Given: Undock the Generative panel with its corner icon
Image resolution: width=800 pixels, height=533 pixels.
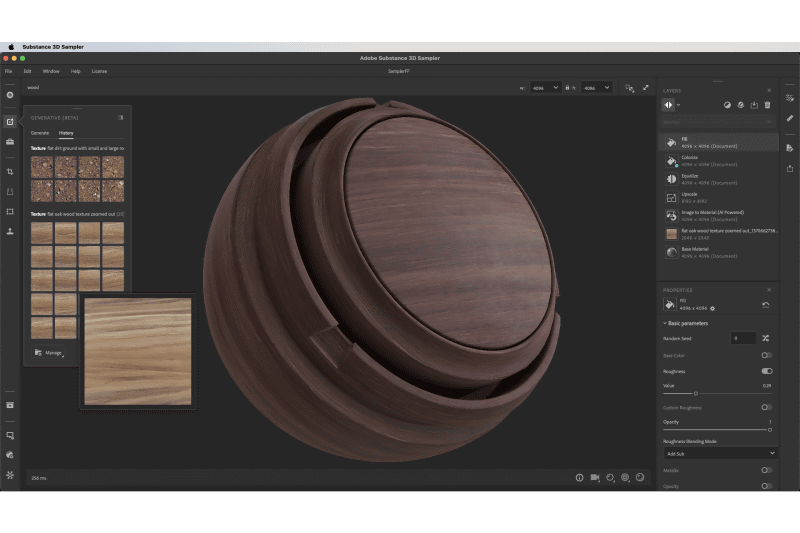Looking at the screenshot, I should click(x=121, y=117).
